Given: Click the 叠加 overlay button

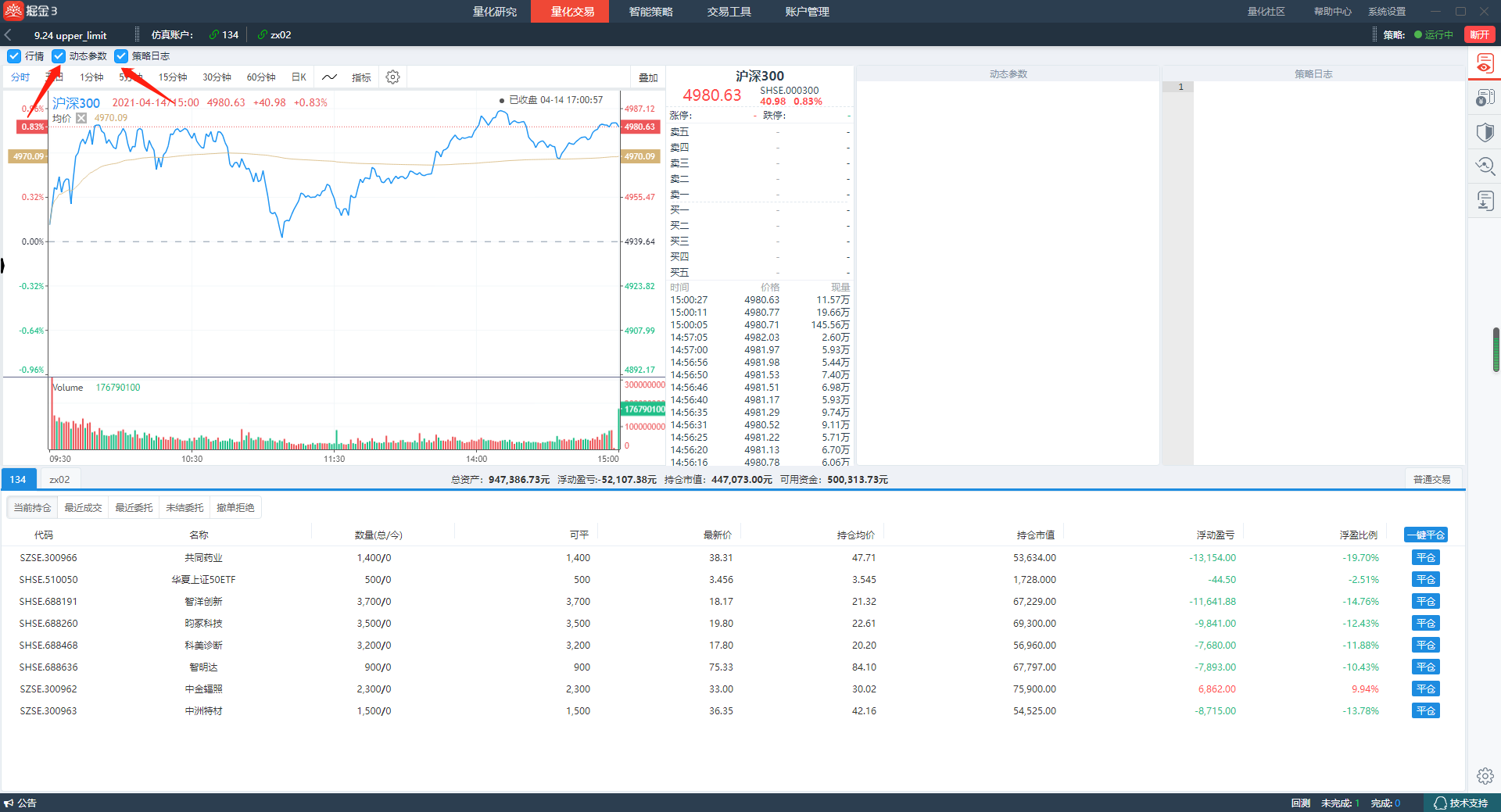Looking at the screenshot, I should [x=648, y=77].
